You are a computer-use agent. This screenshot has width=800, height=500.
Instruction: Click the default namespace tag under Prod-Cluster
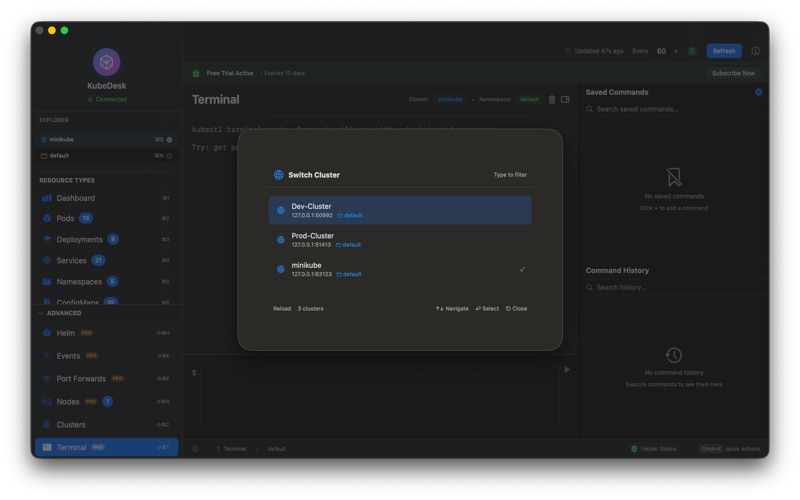coord(348,245)
